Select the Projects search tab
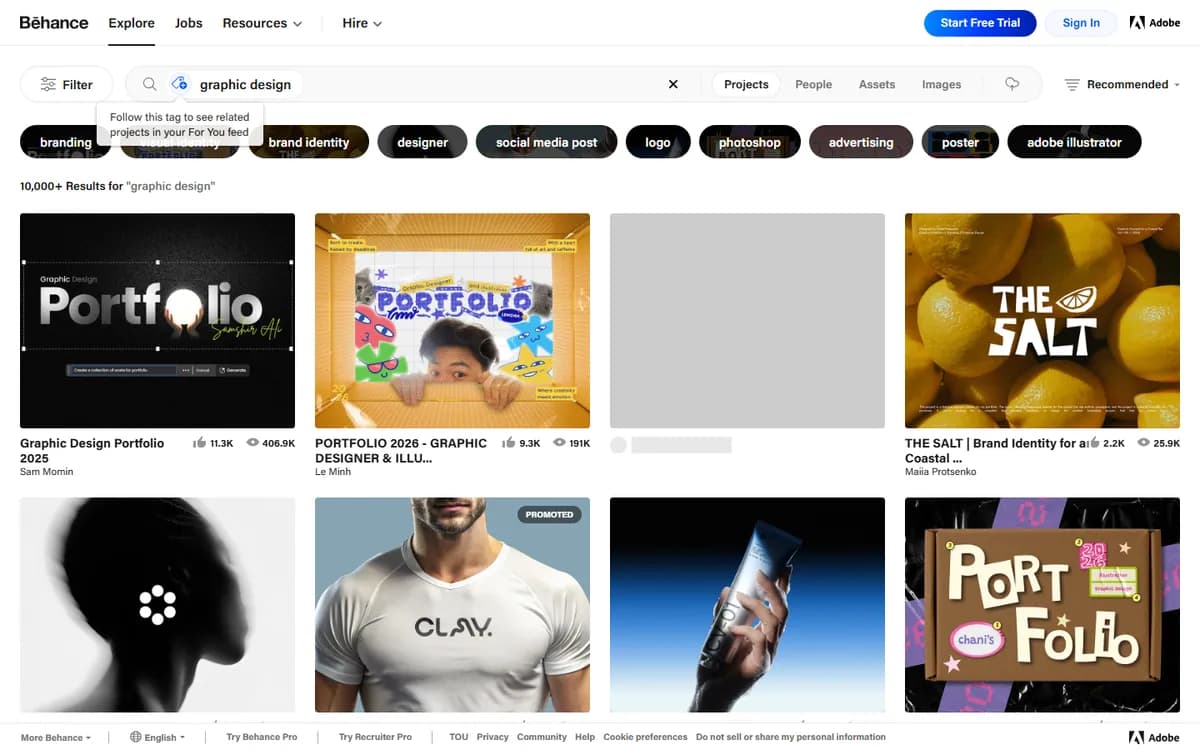1200x750 pixels. pos(746,84)
